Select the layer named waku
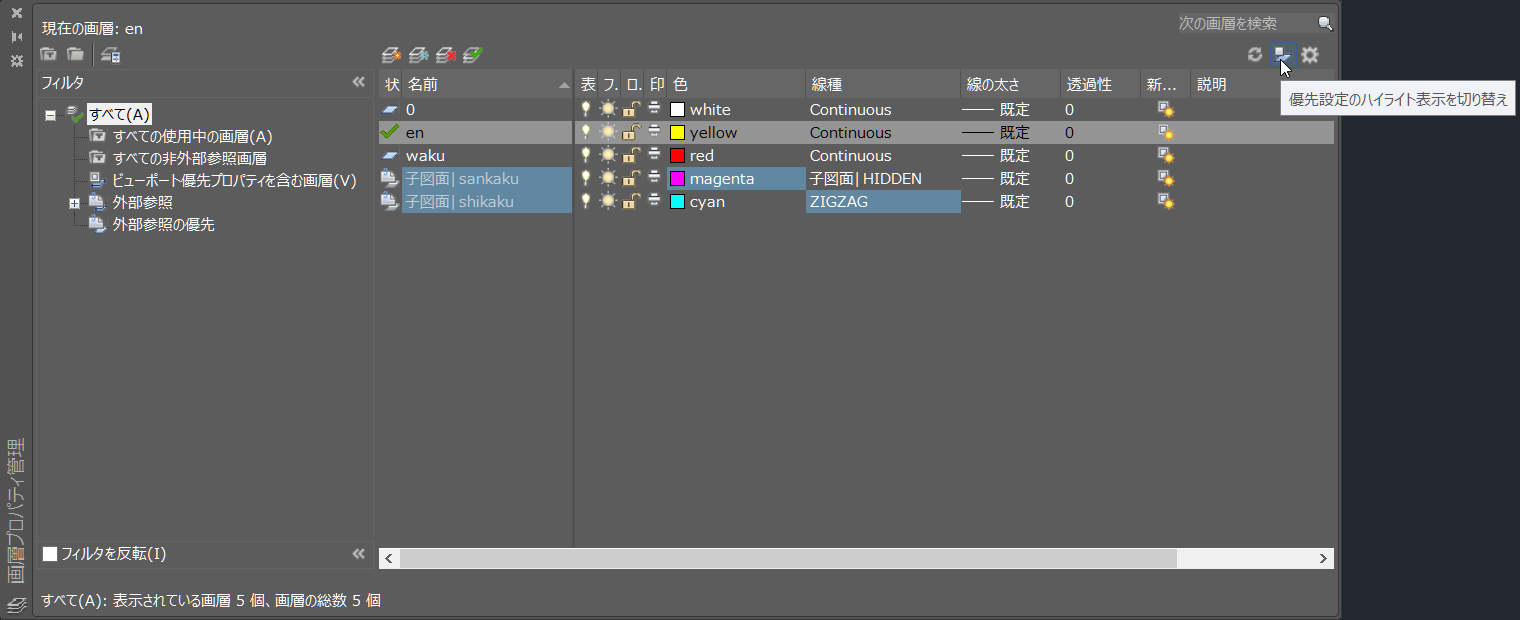This screenshot has width=1520, height=620. 425,156
